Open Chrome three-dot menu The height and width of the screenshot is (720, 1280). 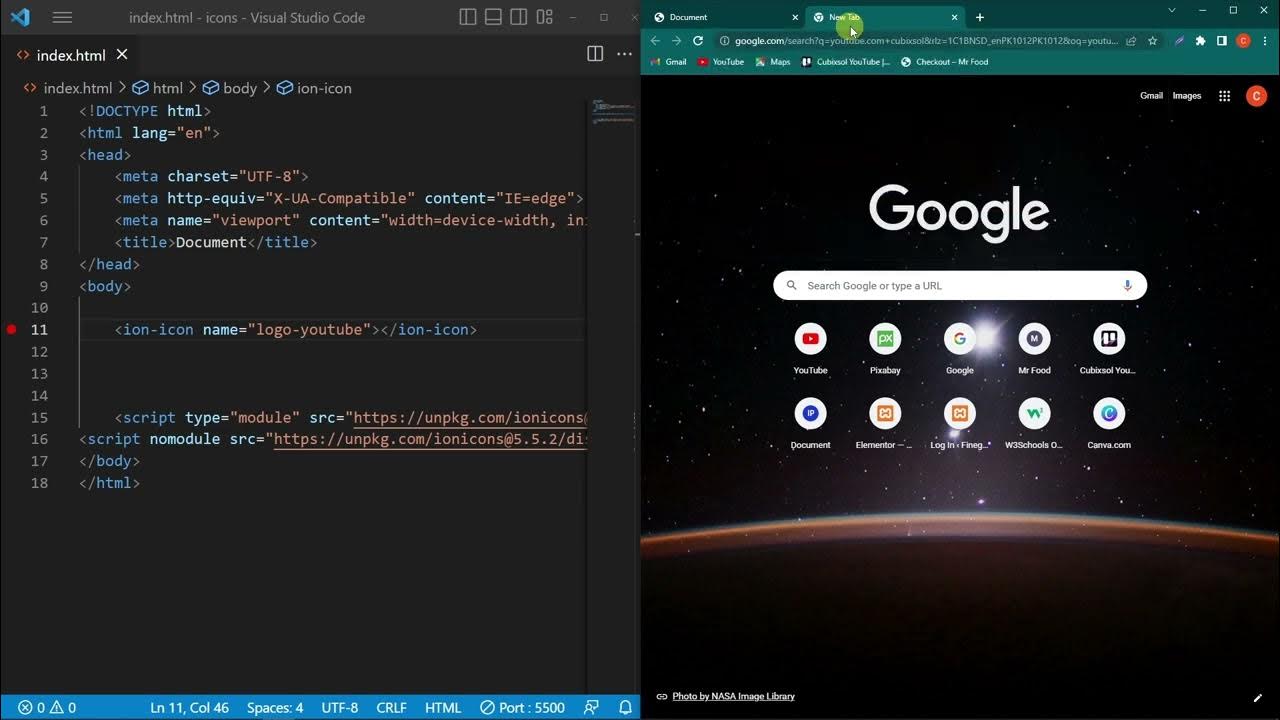click(x=1265, y=41)
